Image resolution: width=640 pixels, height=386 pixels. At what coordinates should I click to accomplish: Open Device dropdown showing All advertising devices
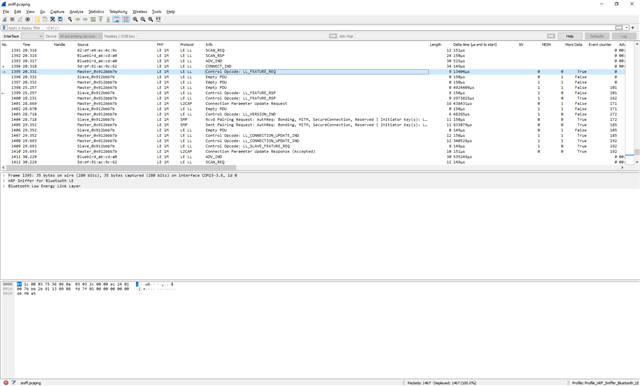click(x=80, y=36)
